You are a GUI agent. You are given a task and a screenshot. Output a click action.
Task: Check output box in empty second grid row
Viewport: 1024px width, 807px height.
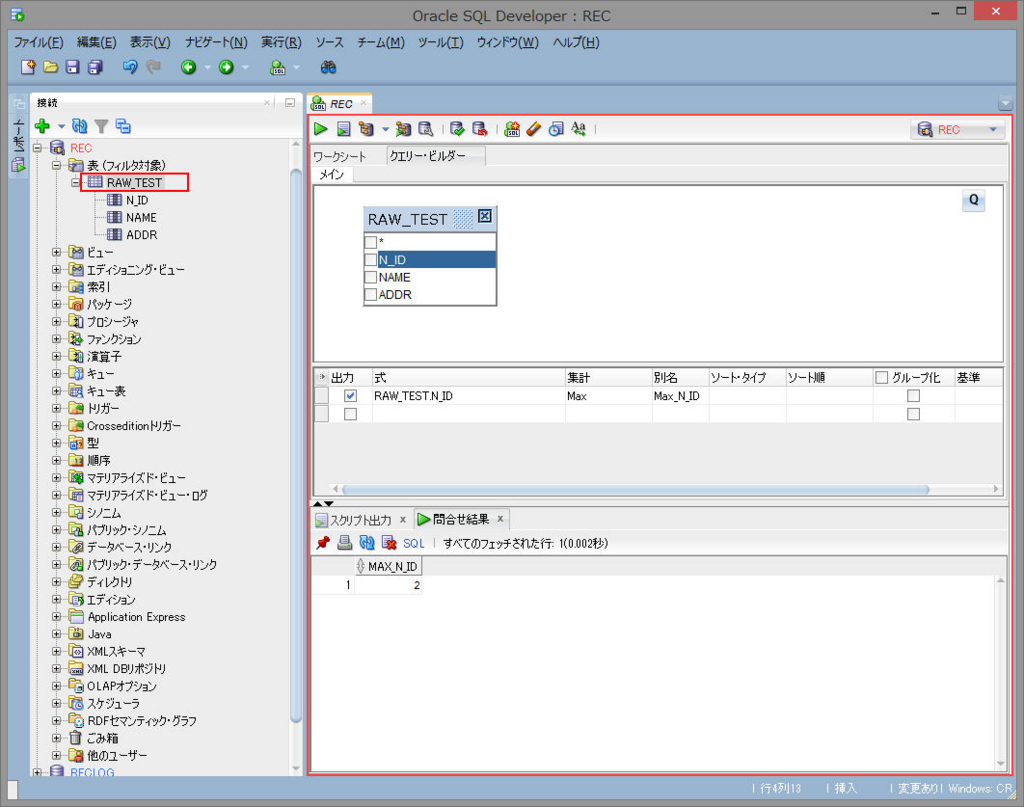tap(350, 414)
